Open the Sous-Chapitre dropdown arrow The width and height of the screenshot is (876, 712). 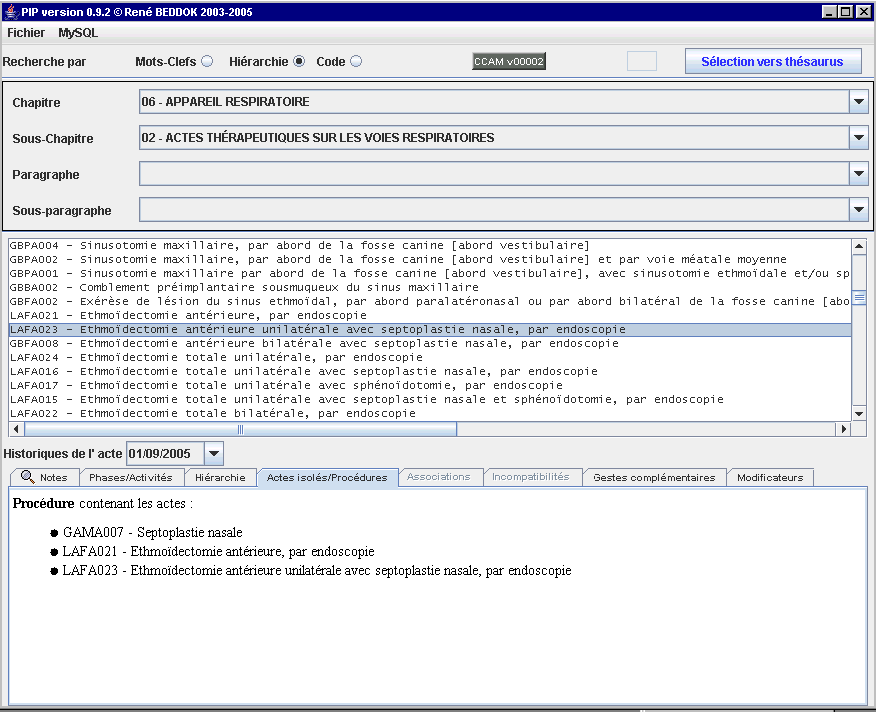[859, 137]
